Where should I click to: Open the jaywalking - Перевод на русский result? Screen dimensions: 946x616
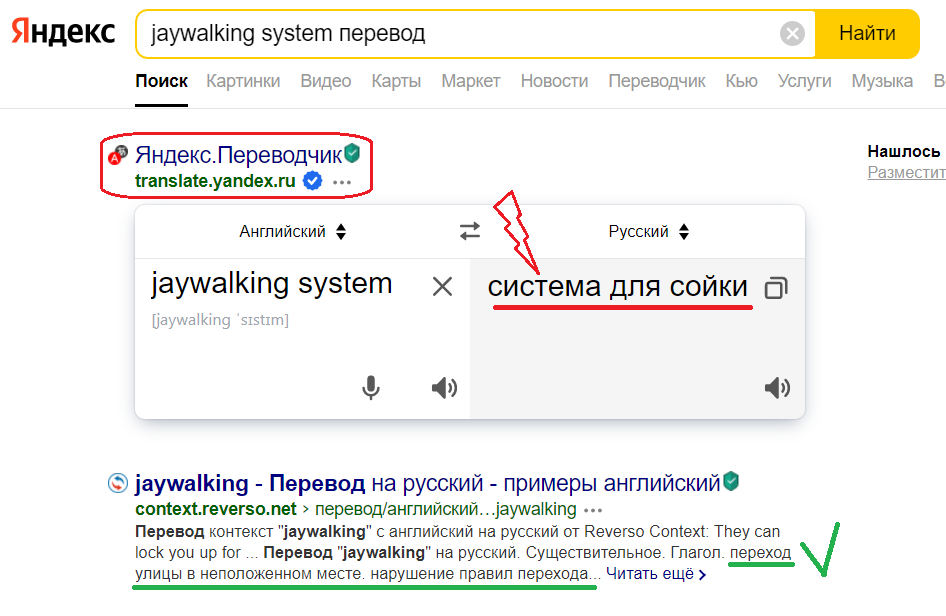pyautogui.click(x=428, y=483)
